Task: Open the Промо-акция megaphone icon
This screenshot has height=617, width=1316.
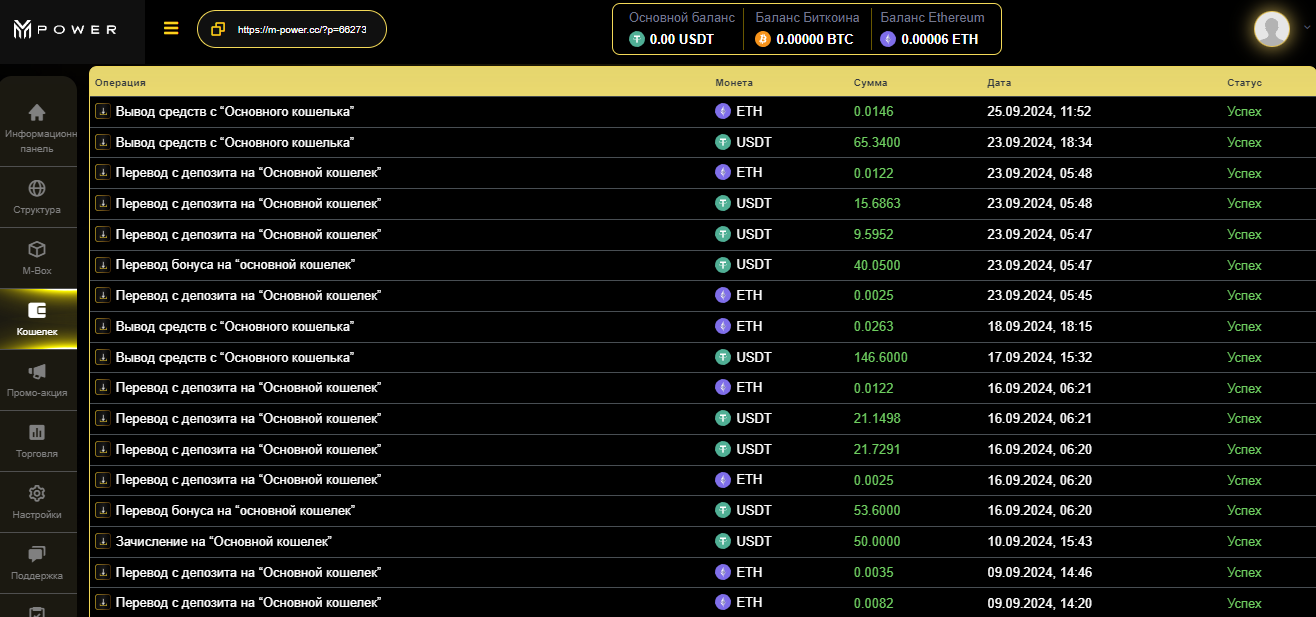Action: [37, 372]
